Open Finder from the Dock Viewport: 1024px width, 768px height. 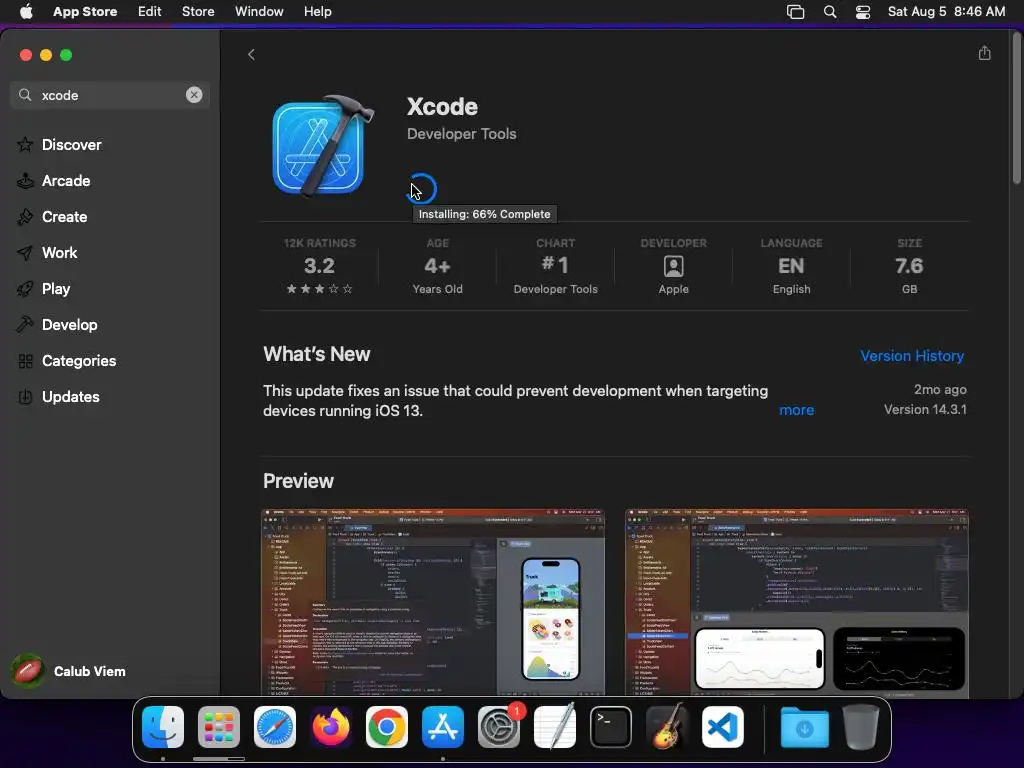pyautogui.click(x=163, y=727)
